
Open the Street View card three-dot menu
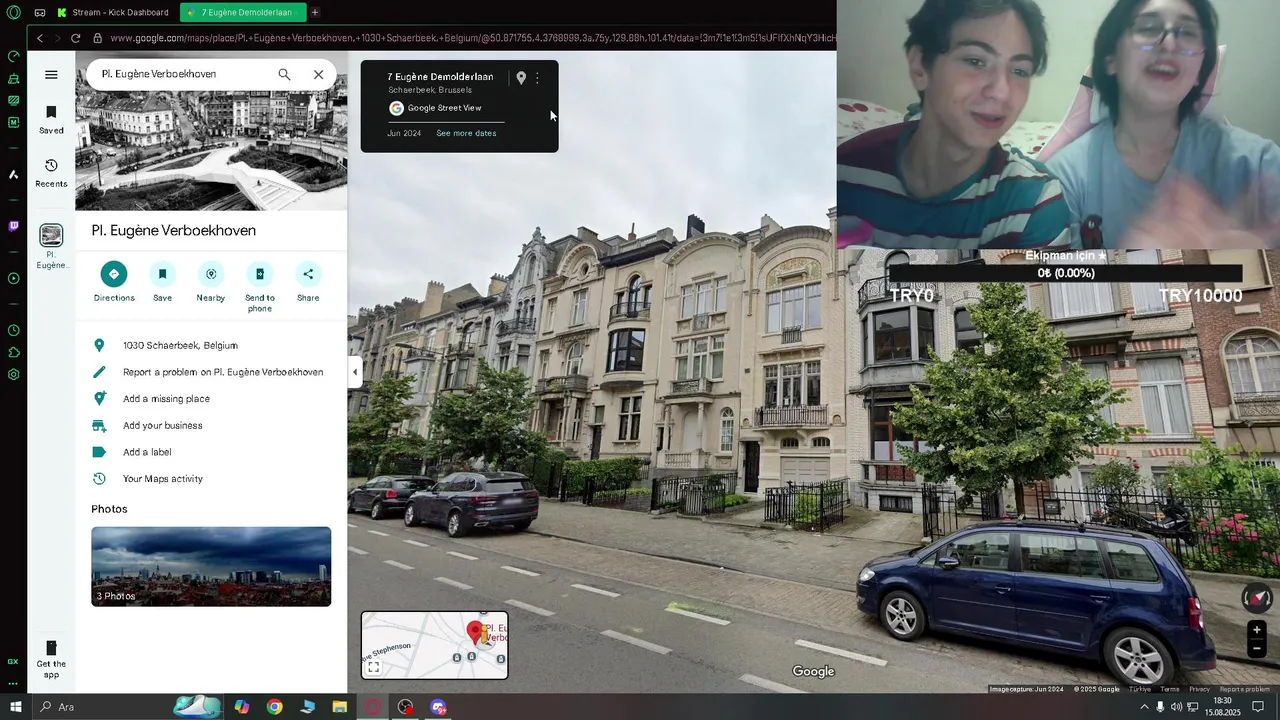pyautogui.click(x=537, y=78)
